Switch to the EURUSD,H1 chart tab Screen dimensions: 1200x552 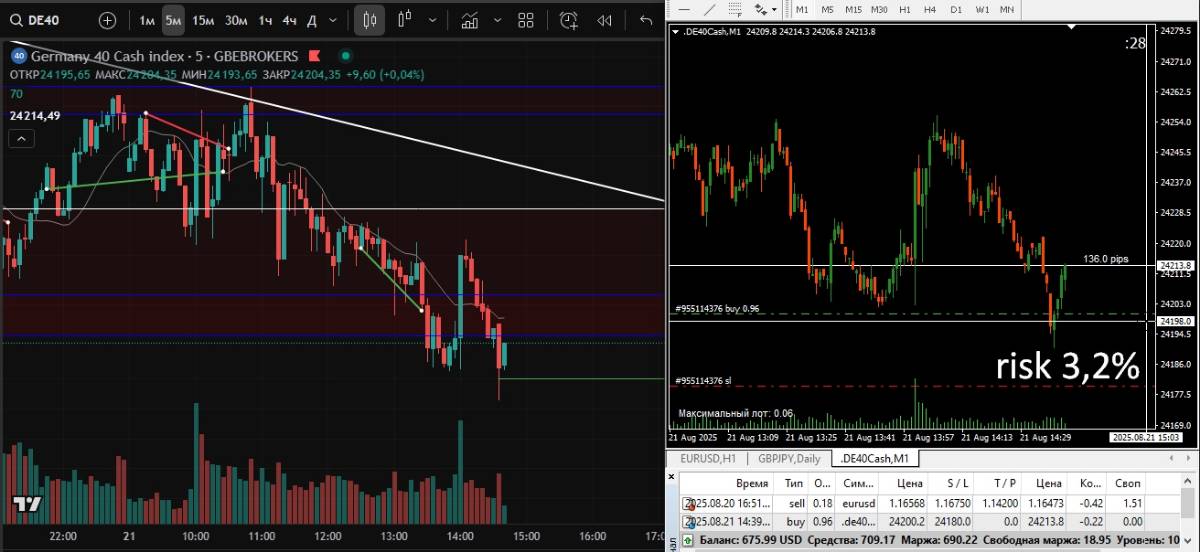coord(708,458)
